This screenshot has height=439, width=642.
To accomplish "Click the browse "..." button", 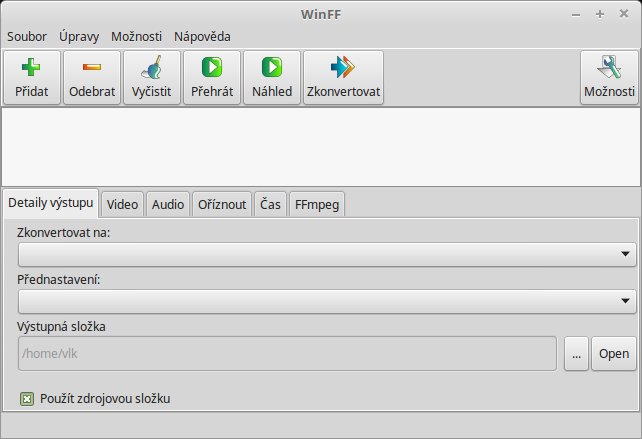I will click(576, 354).
